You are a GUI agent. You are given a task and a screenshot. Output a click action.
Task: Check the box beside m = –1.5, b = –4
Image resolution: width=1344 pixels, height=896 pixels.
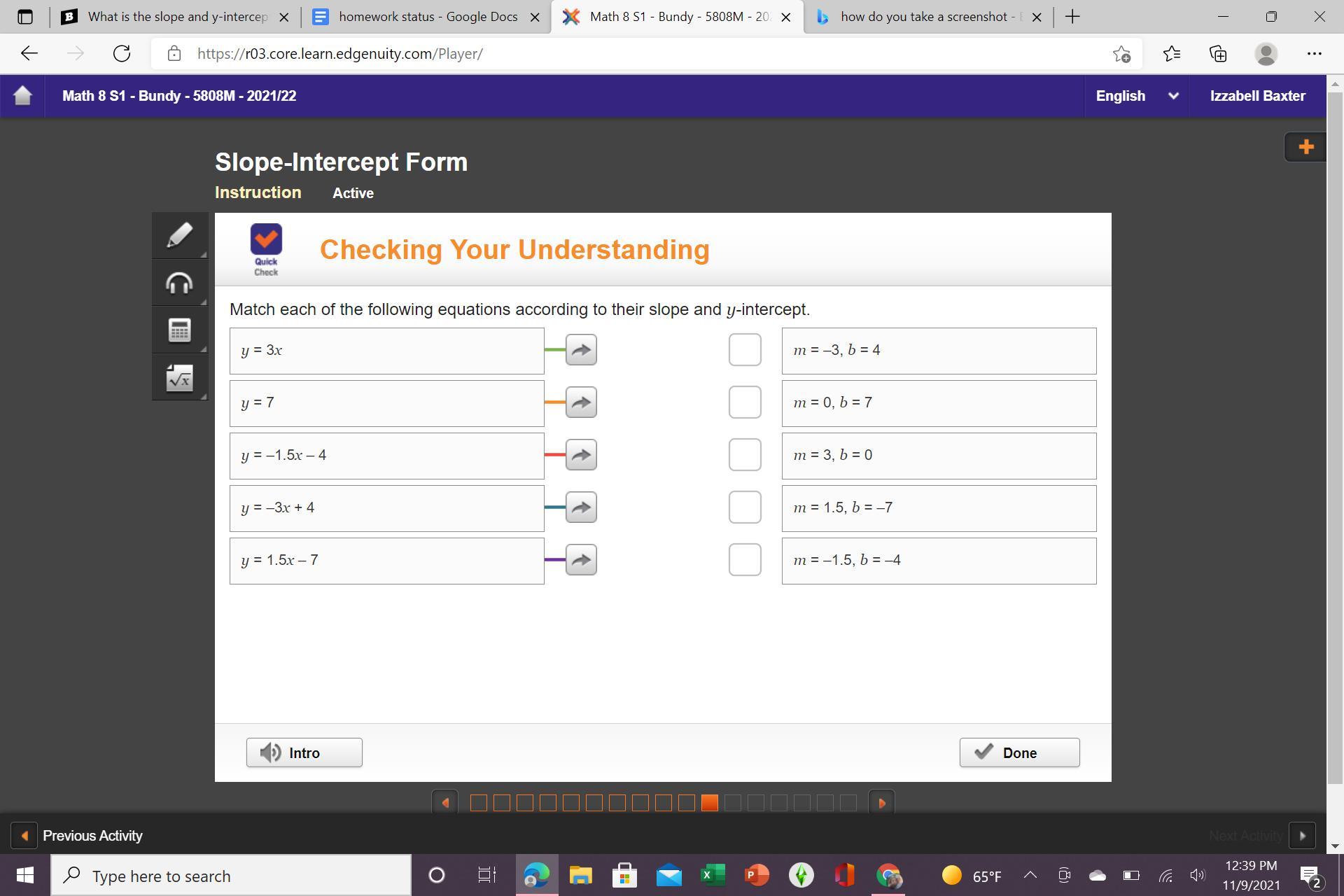click(745, 560)
